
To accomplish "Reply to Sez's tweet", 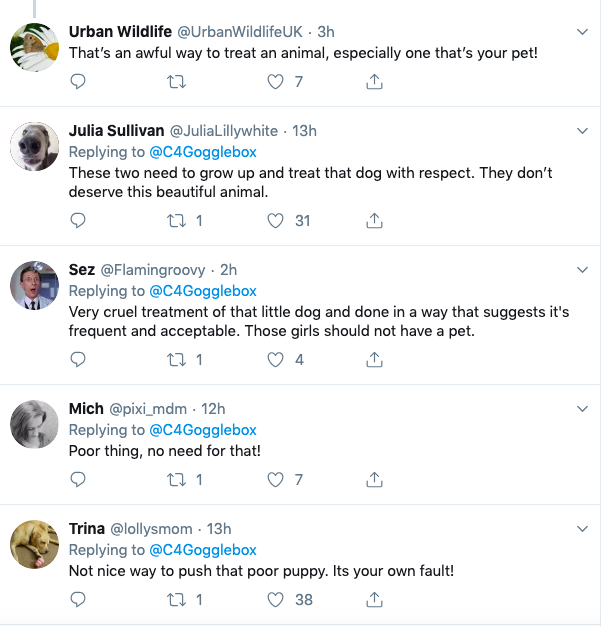I will 79,360.
